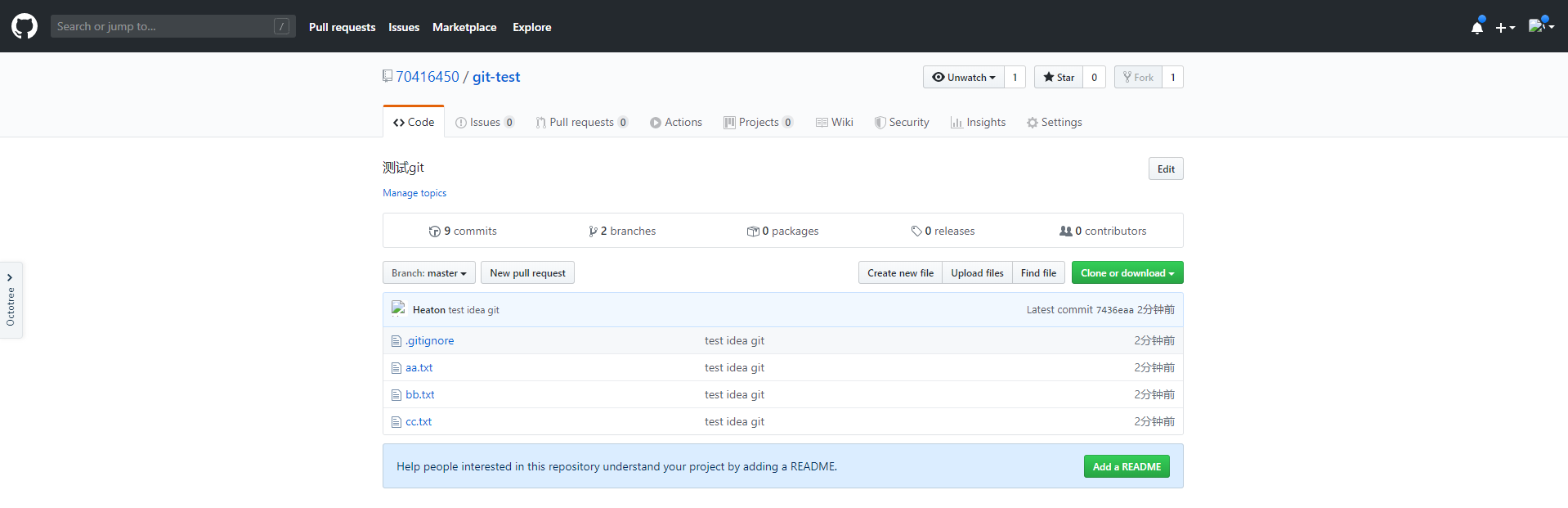The height and width of the screenshot is (508, 1568).
Task: Open the Unwatch dropdown
Action: pos(964,77)
